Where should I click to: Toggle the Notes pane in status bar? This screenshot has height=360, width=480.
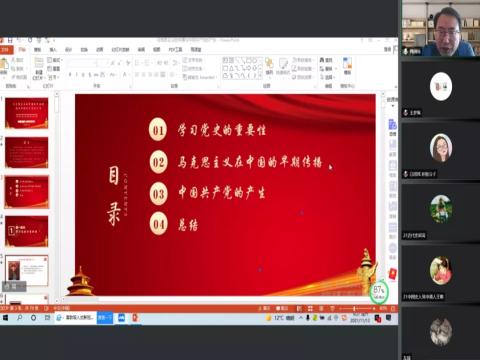[x=265, y=308]
